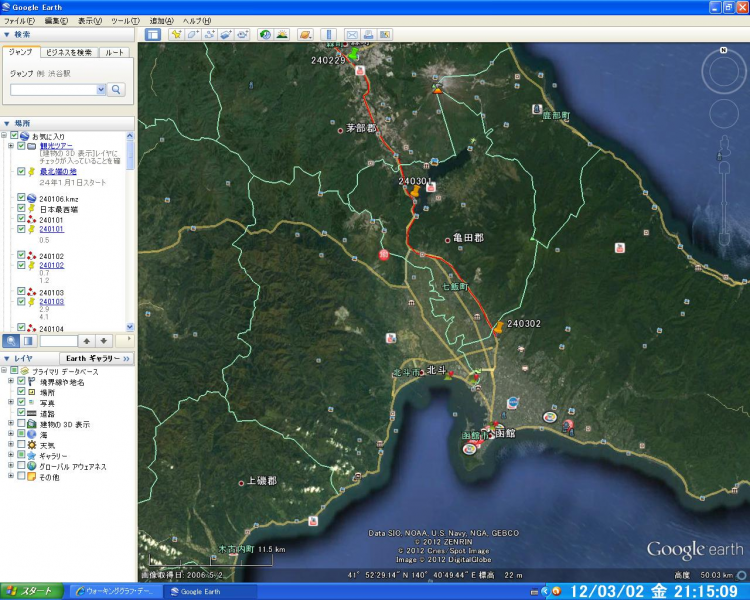Collapse the レイヤ panel triangle
Viewport: 750px width, 600px height.
pyautogui.click(x=7, y=358)
